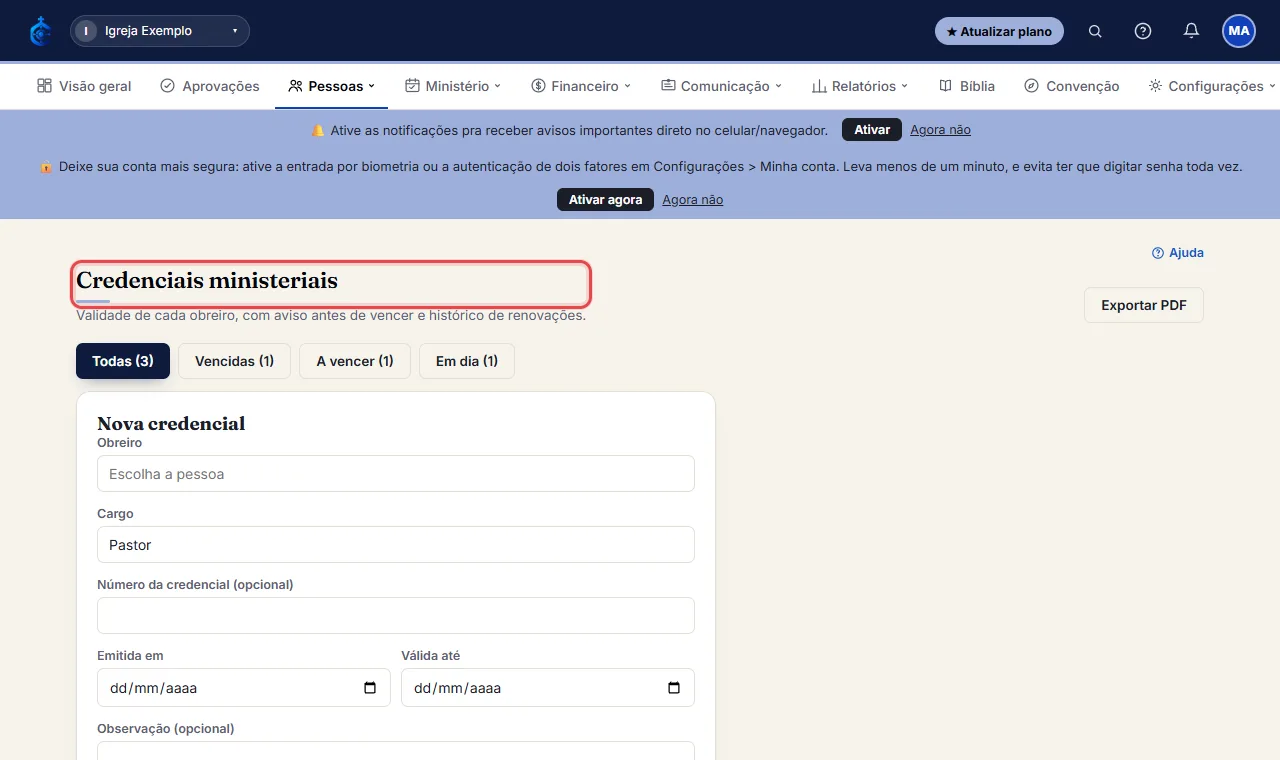Screen dimensions: 1280x760
Task: Expand the Configurações menu
Action: (x=1212, y=86)
